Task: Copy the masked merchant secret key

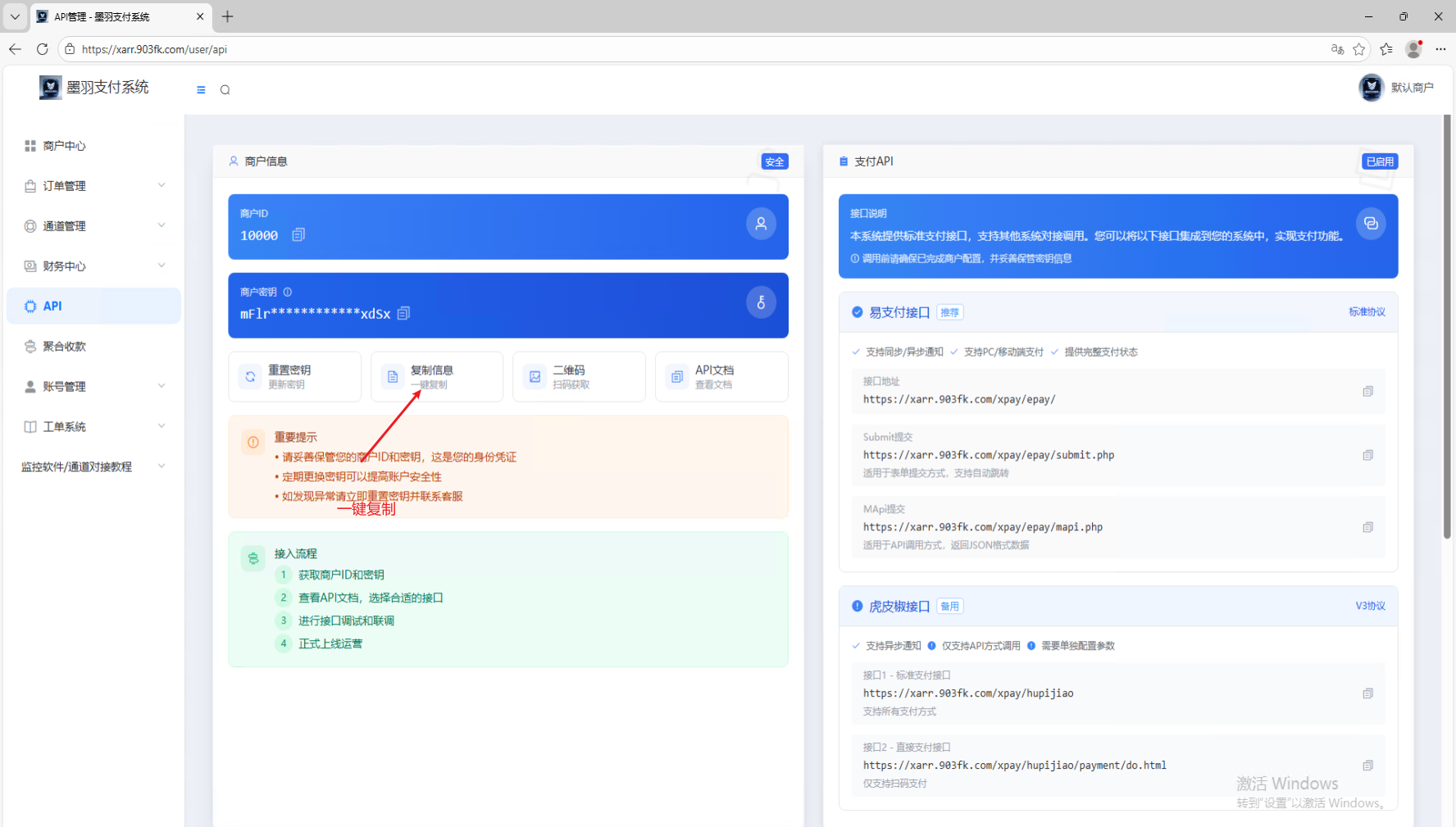Action: (x=403, y=314)
